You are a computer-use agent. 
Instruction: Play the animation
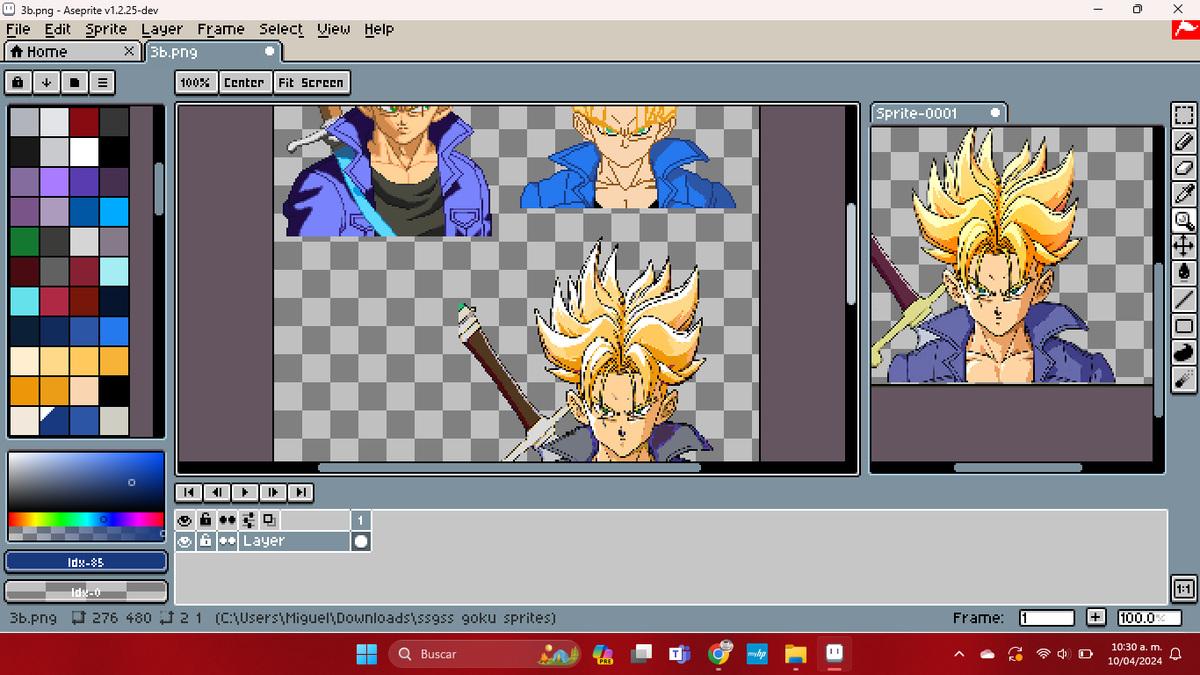coord(244,492)
